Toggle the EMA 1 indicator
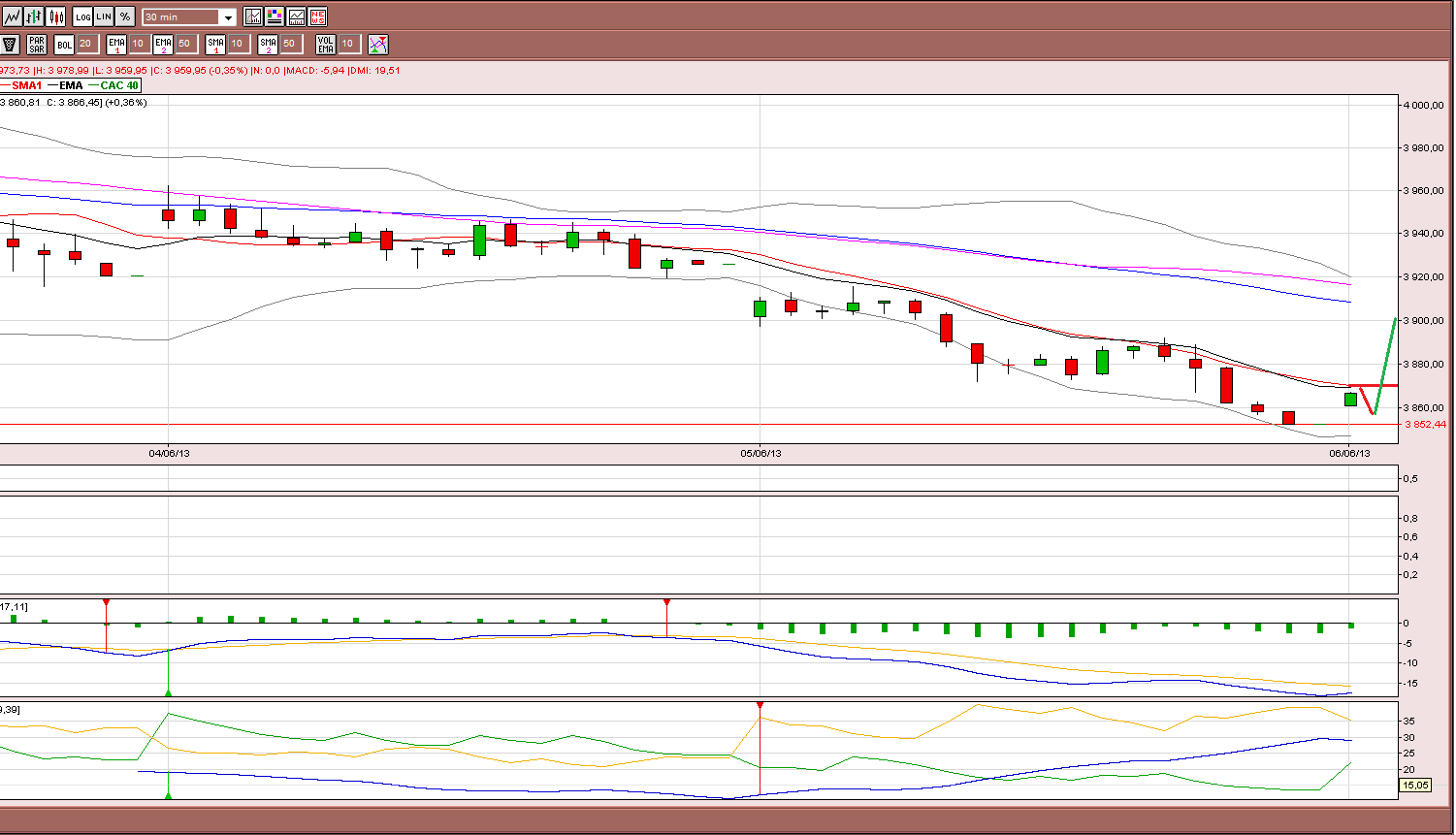 [116, 44]
